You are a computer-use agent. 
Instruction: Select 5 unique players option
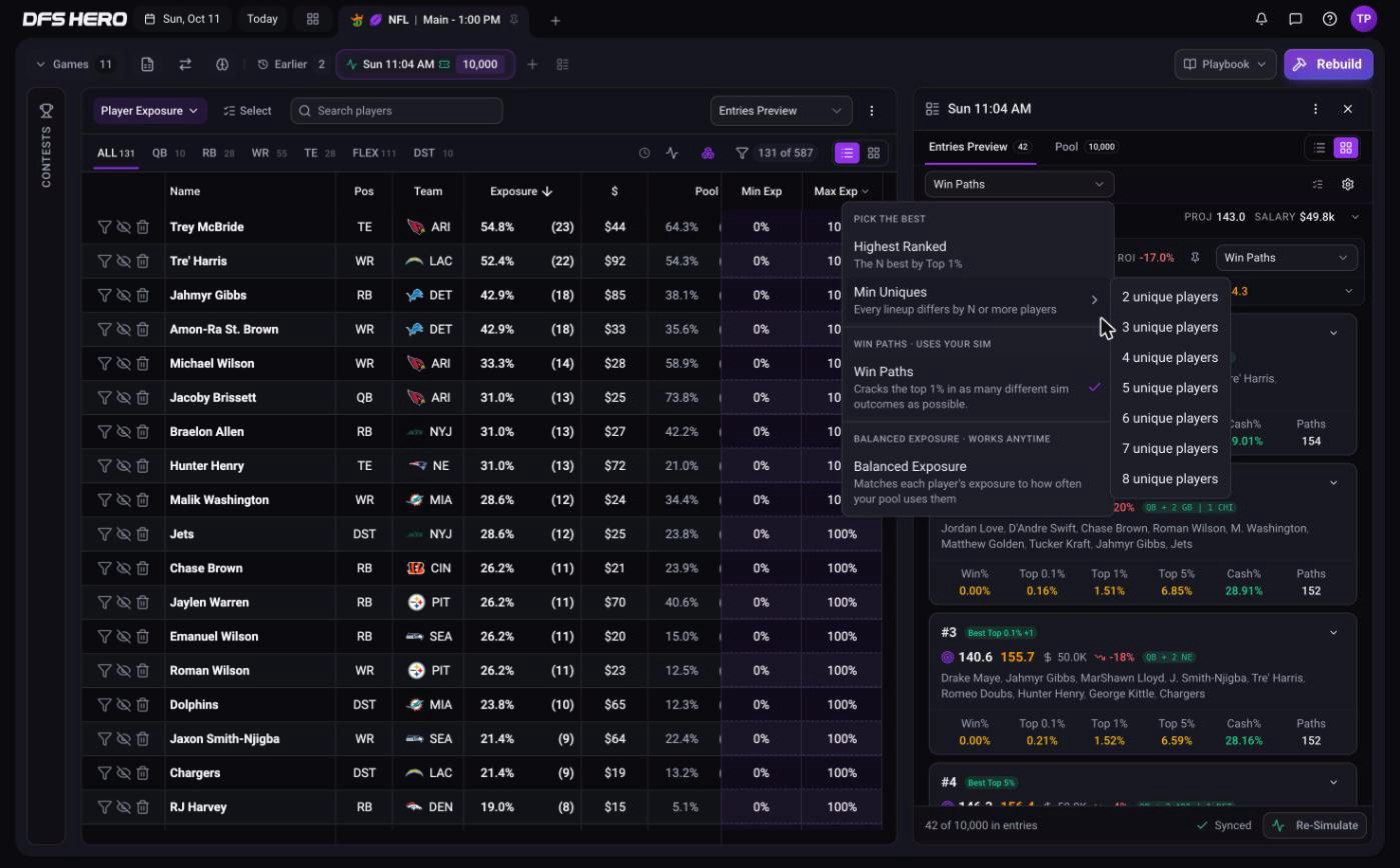[1170, 388]
